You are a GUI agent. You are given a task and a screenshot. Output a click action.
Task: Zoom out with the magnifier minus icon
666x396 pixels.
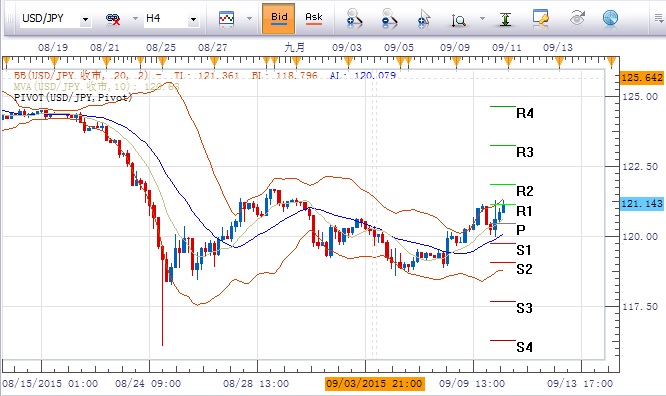coord(389,19)
